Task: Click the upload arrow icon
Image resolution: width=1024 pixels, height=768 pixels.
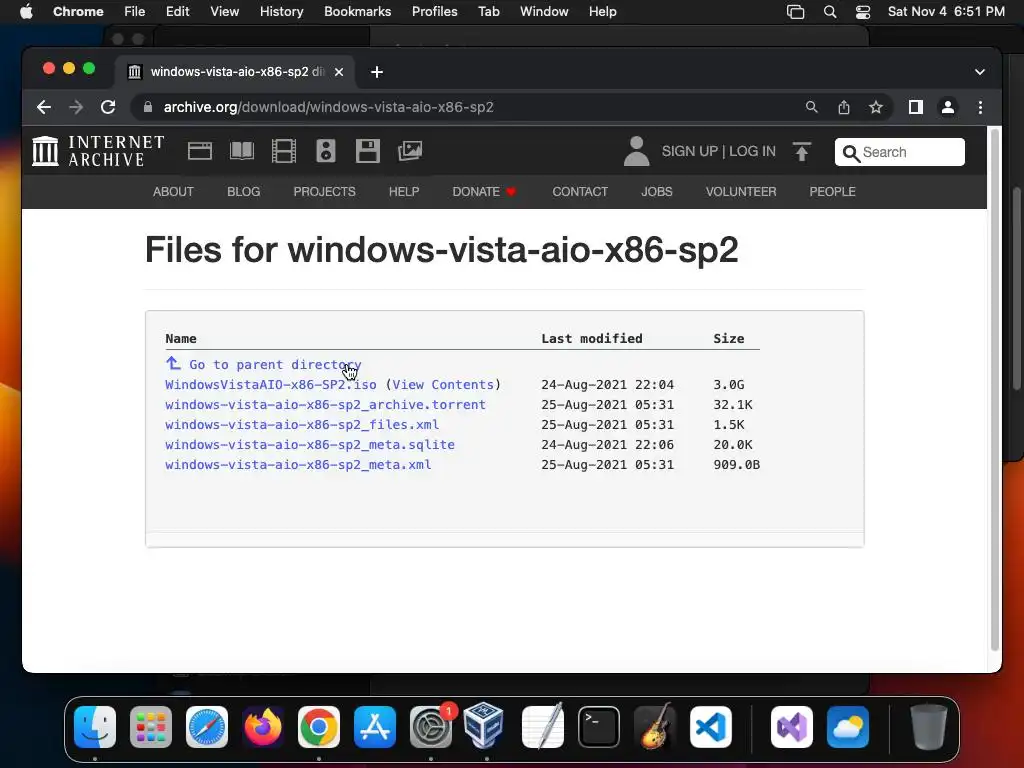Action: (x=802, y=151)
